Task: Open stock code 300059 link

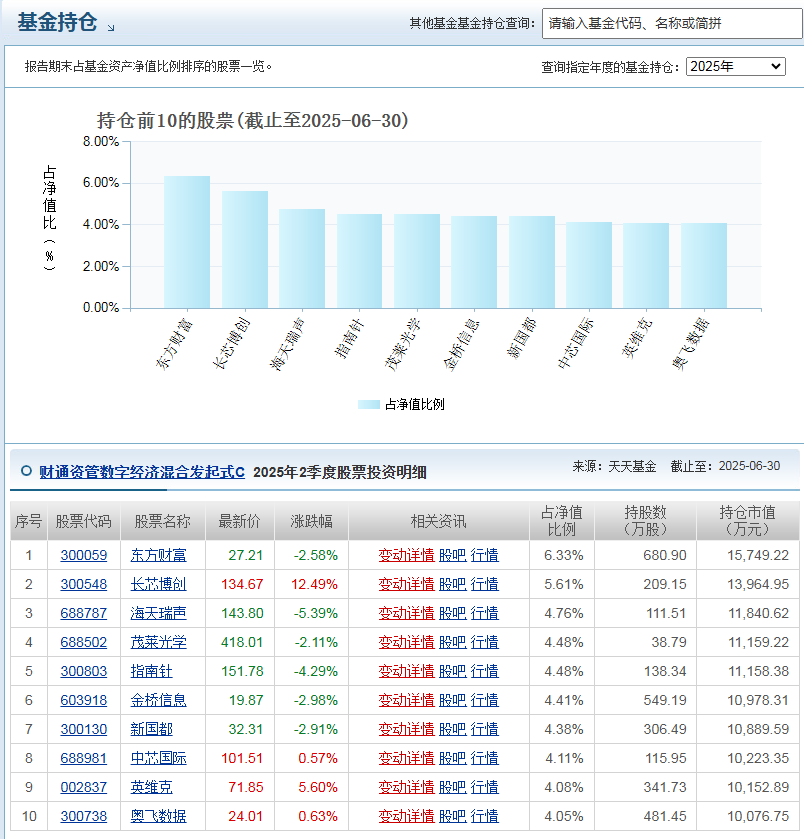Action: [83, 555]
